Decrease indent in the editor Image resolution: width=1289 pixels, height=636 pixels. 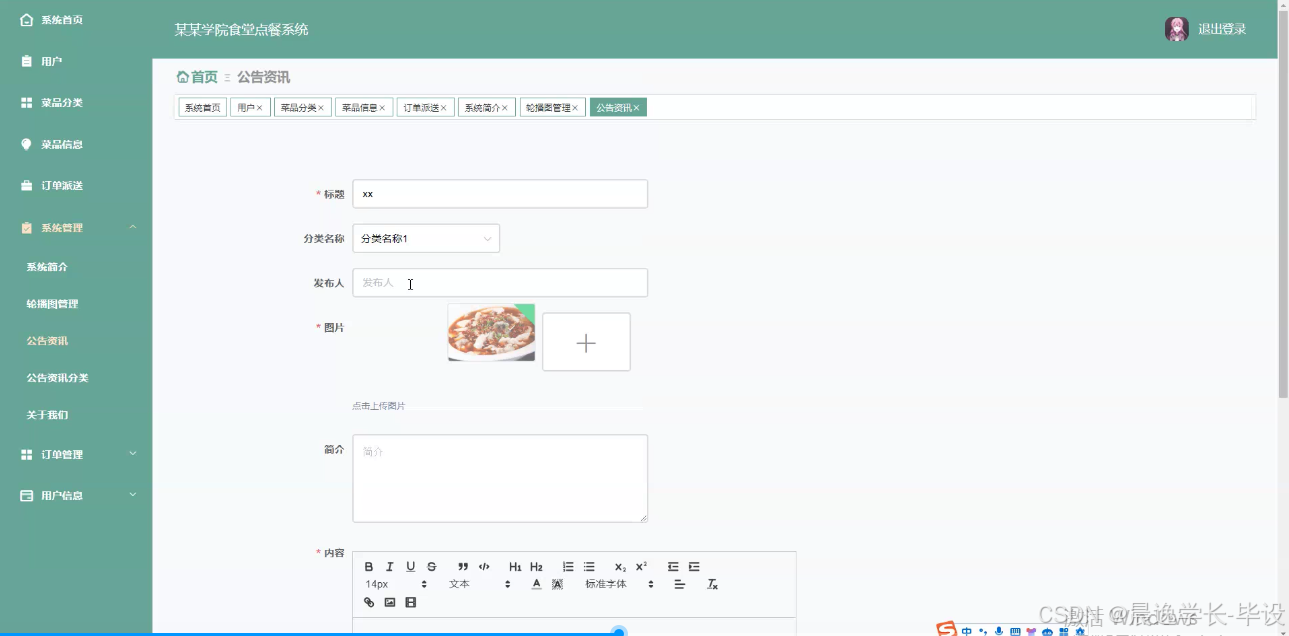673,567
